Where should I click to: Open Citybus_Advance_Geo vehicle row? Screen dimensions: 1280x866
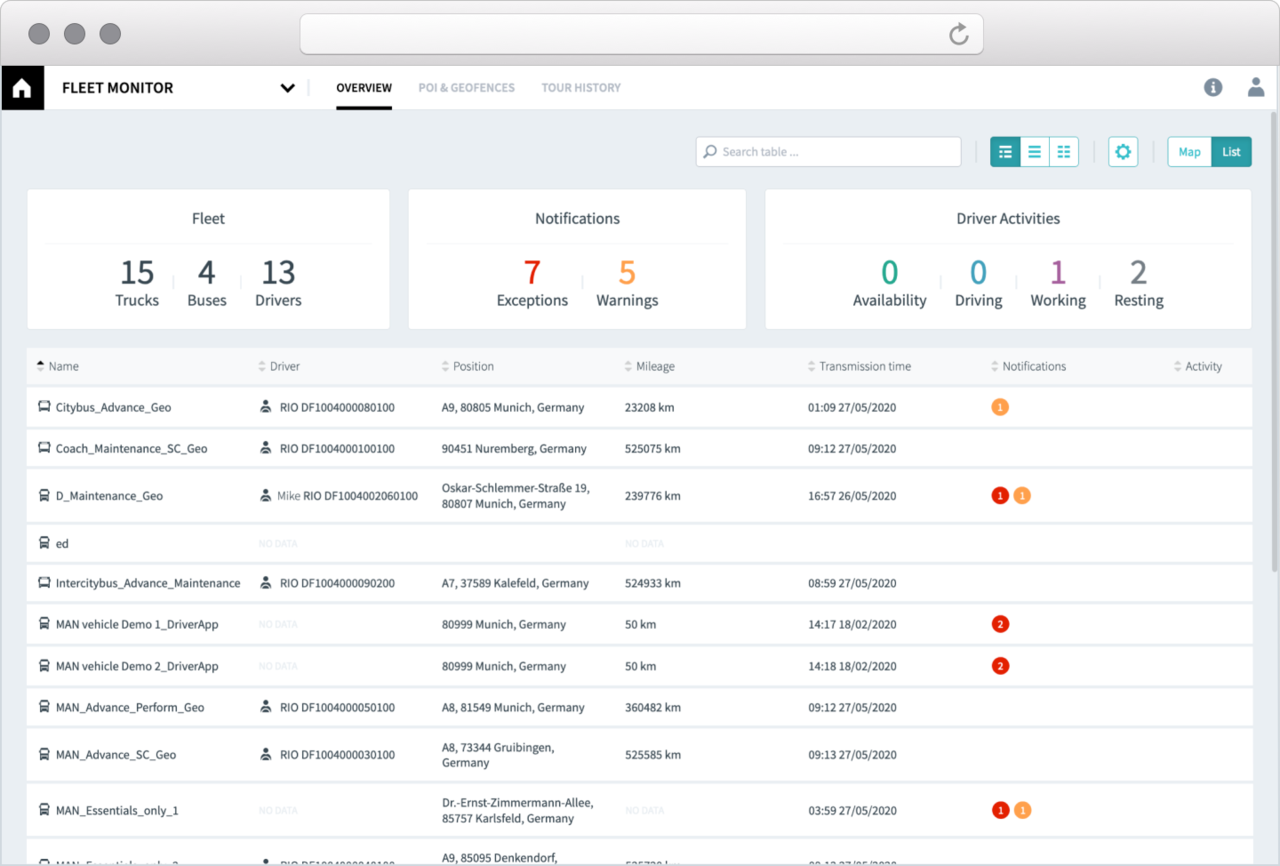(639, 407)
